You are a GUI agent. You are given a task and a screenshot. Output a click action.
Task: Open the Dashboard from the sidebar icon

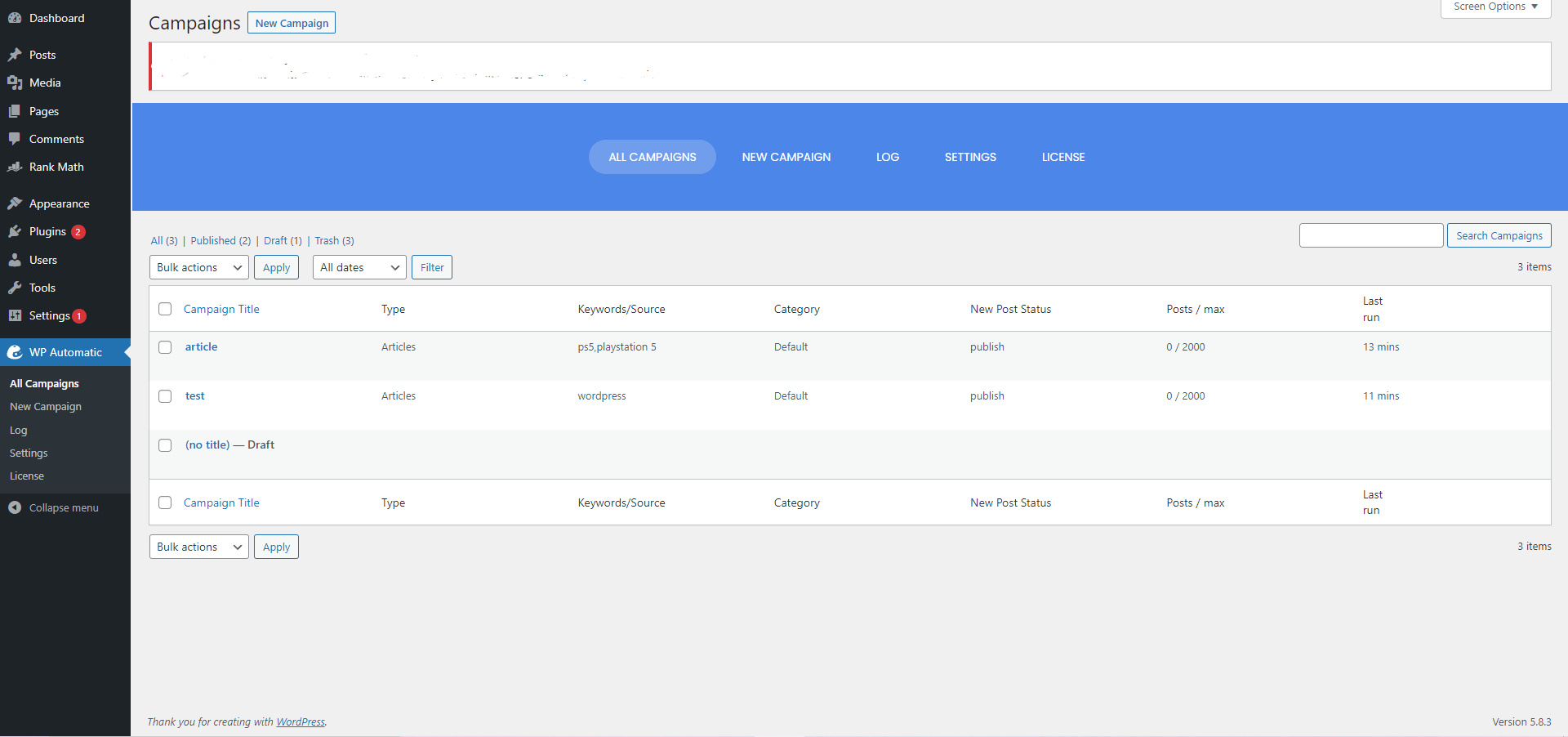point(15,17)
